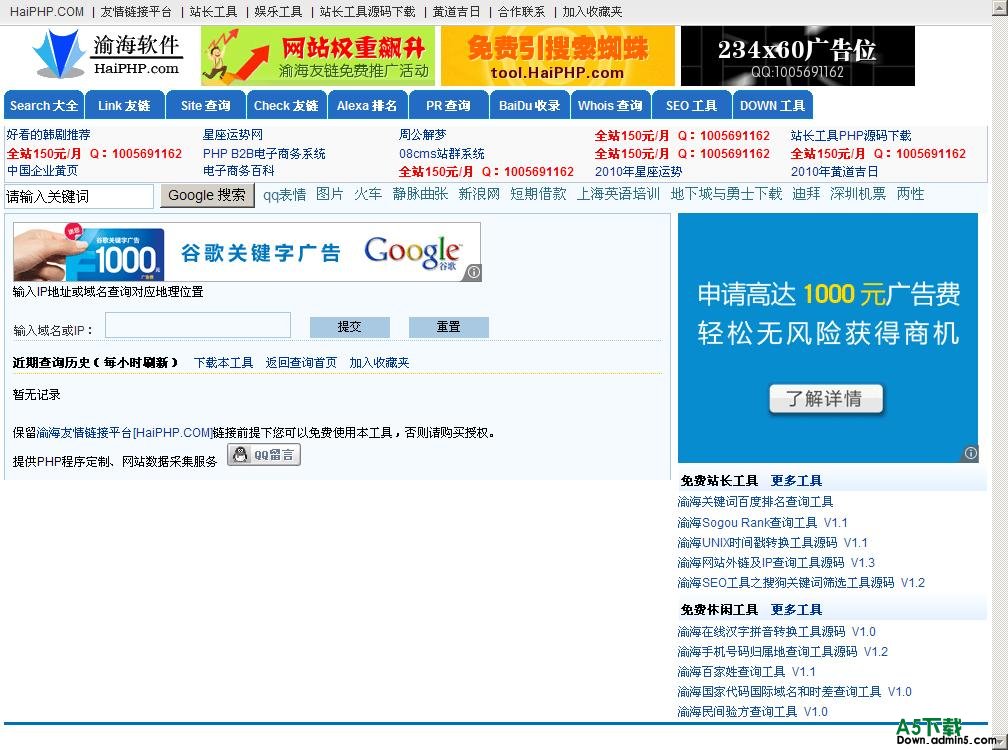Image resolution: width=1008 pixels, height=750 pixels.
Task: Open 渝海民间验方查询工具 V1.0 link
Action: [753, 711]
